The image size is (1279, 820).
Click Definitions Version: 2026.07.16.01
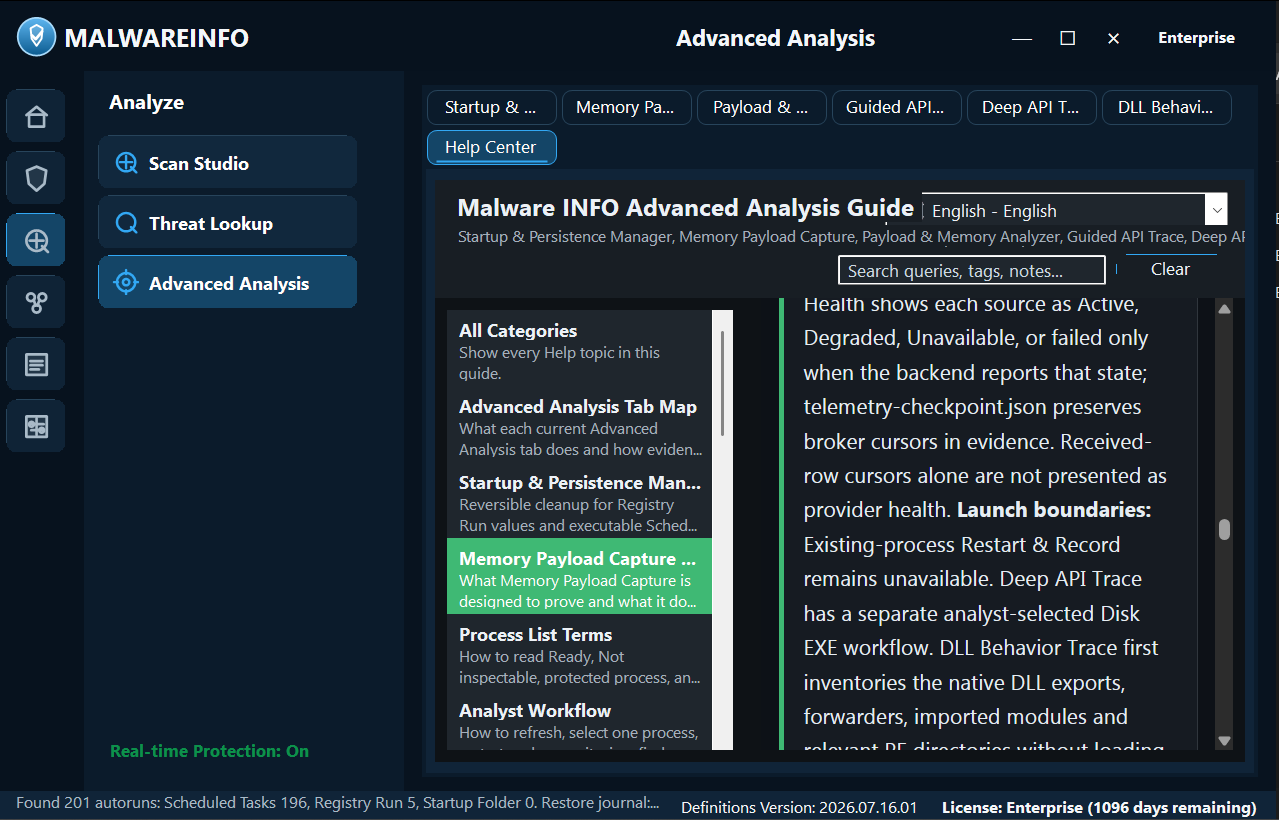pyautogui.click(x=799, y=807)
